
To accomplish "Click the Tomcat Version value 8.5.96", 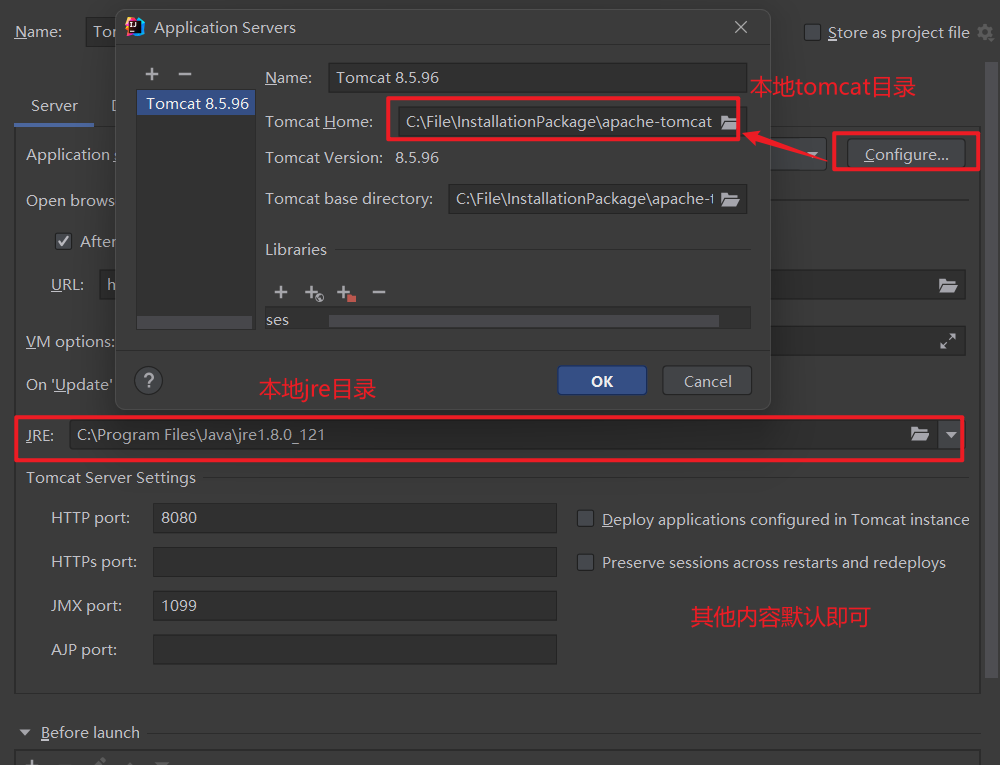I will [416, 158].
